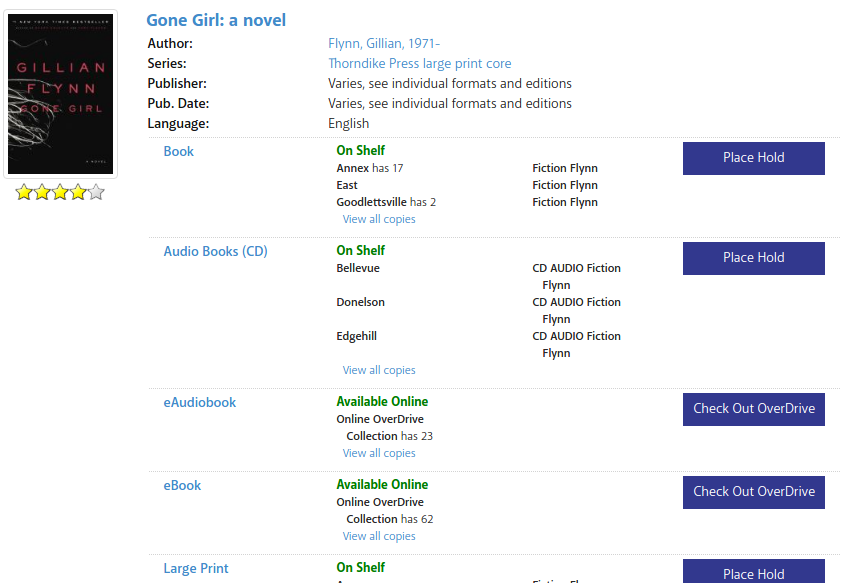Open the Gone Girl: a novel title link
847x583 pixels.
point(216,20)
